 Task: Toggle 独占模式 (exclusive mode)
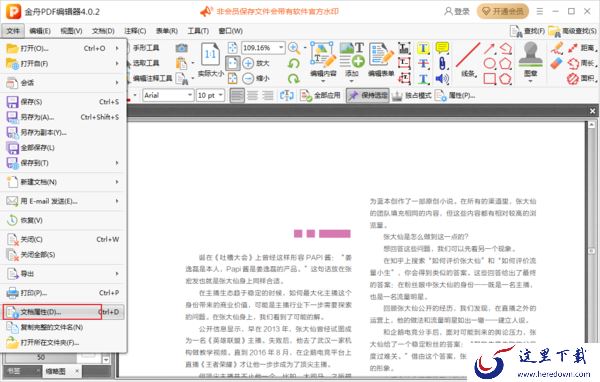coord(412,95)
